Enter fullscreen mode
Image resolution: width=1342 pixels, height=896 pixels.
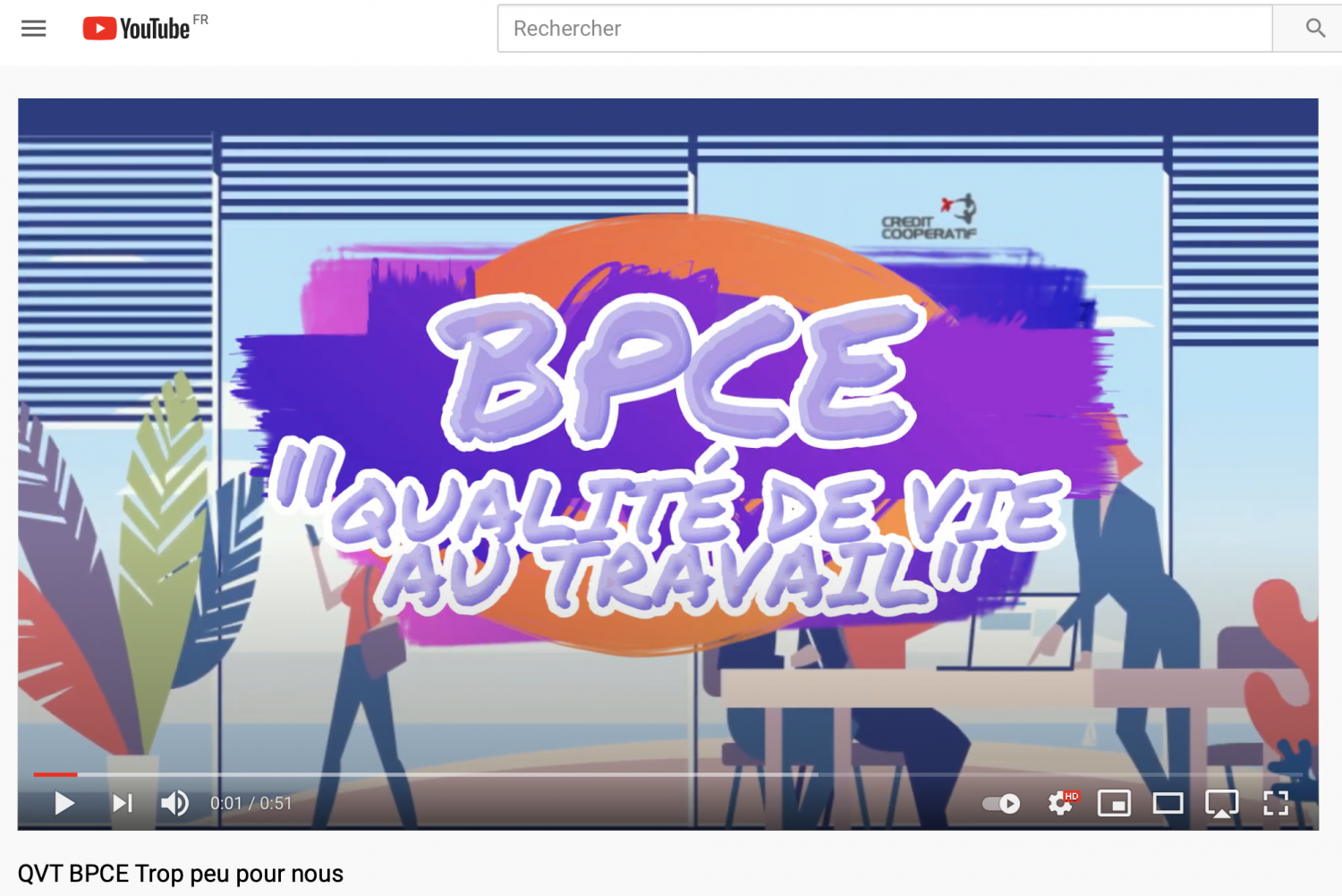(x=1276, y=803)
